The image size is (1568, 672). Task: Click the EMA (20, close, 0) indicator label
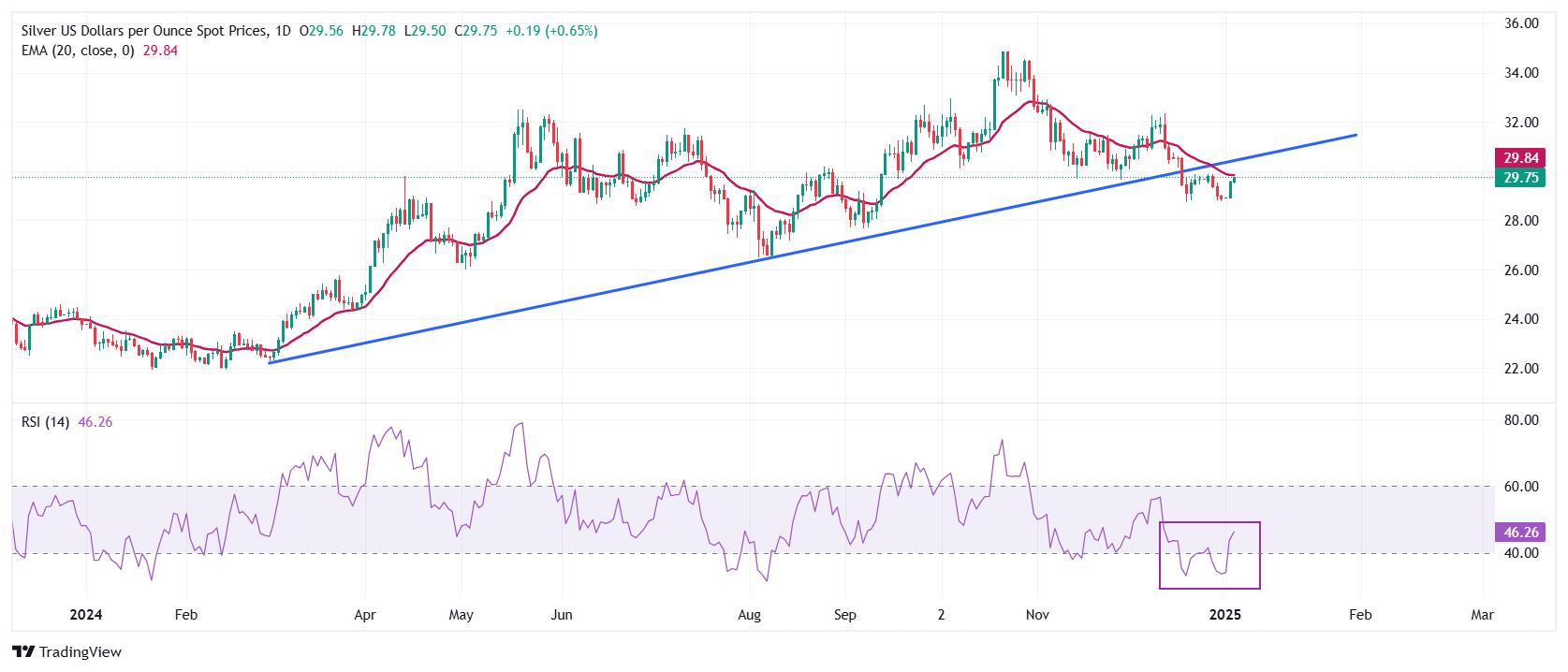click(78, 51)
